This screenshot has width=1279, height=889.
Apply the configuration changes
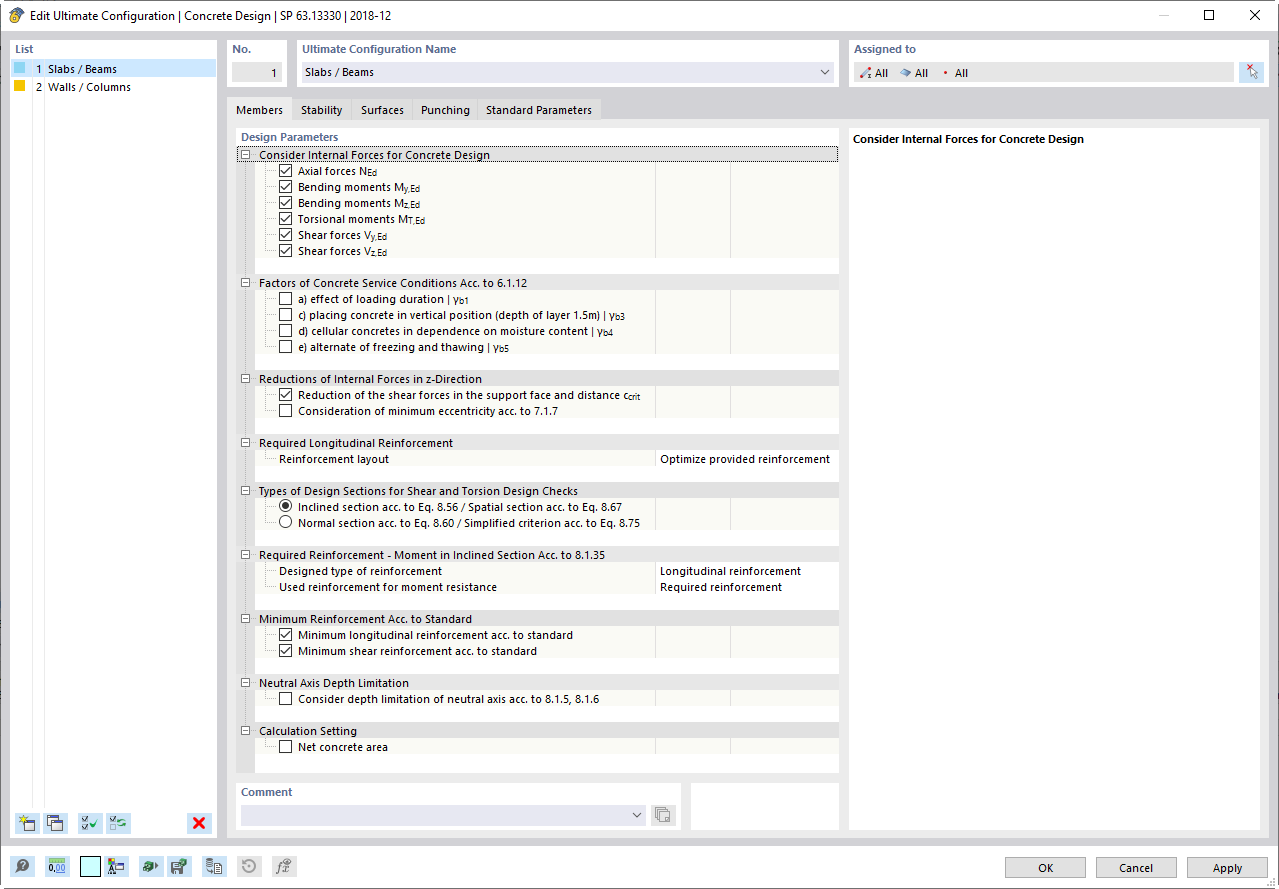click(1226, 867)
